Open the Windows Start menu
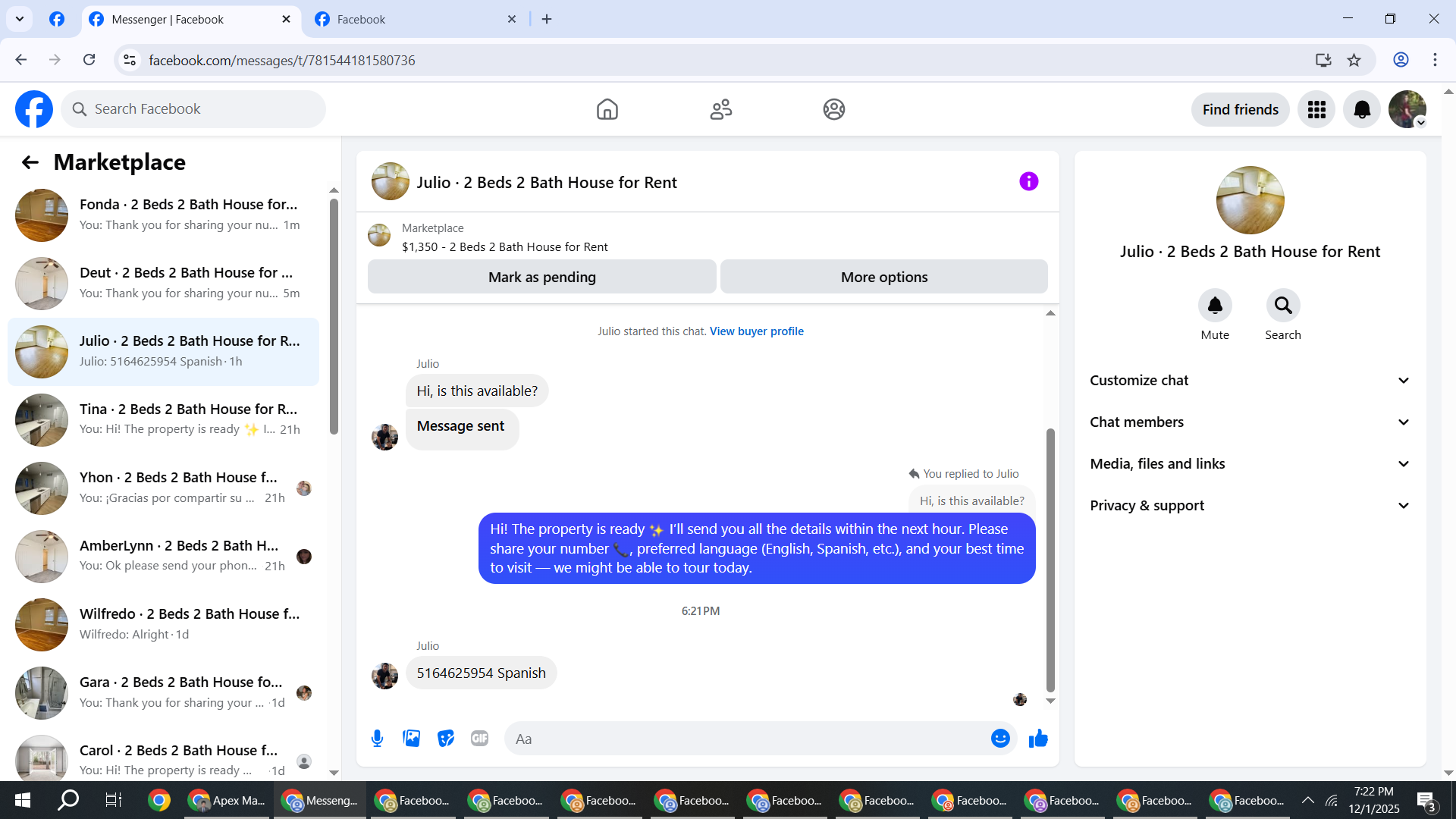The height and width of the screenshot is (819, 1456). [x=23, y=800]
